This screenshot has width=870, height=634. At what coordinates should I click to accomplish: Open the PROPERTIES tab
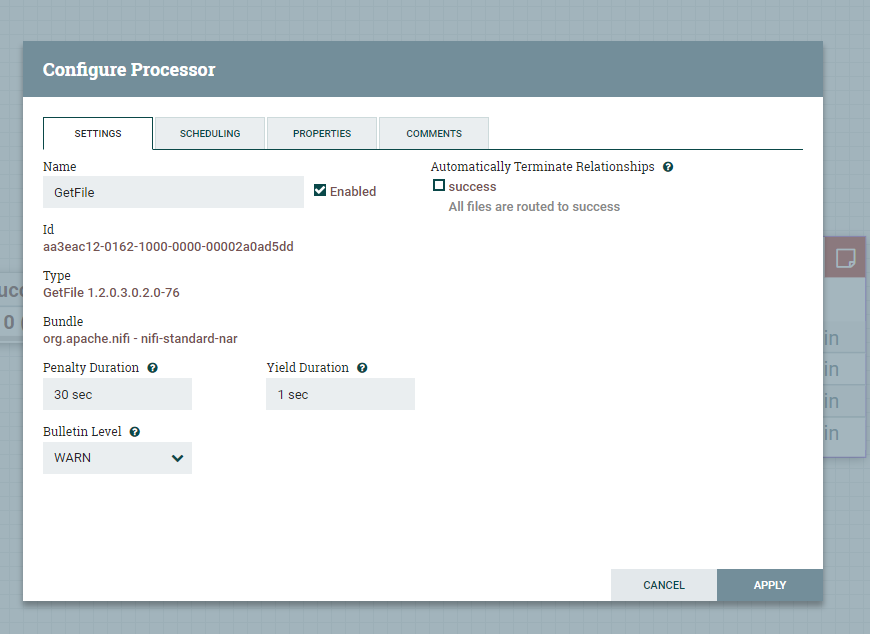(321, 133)
